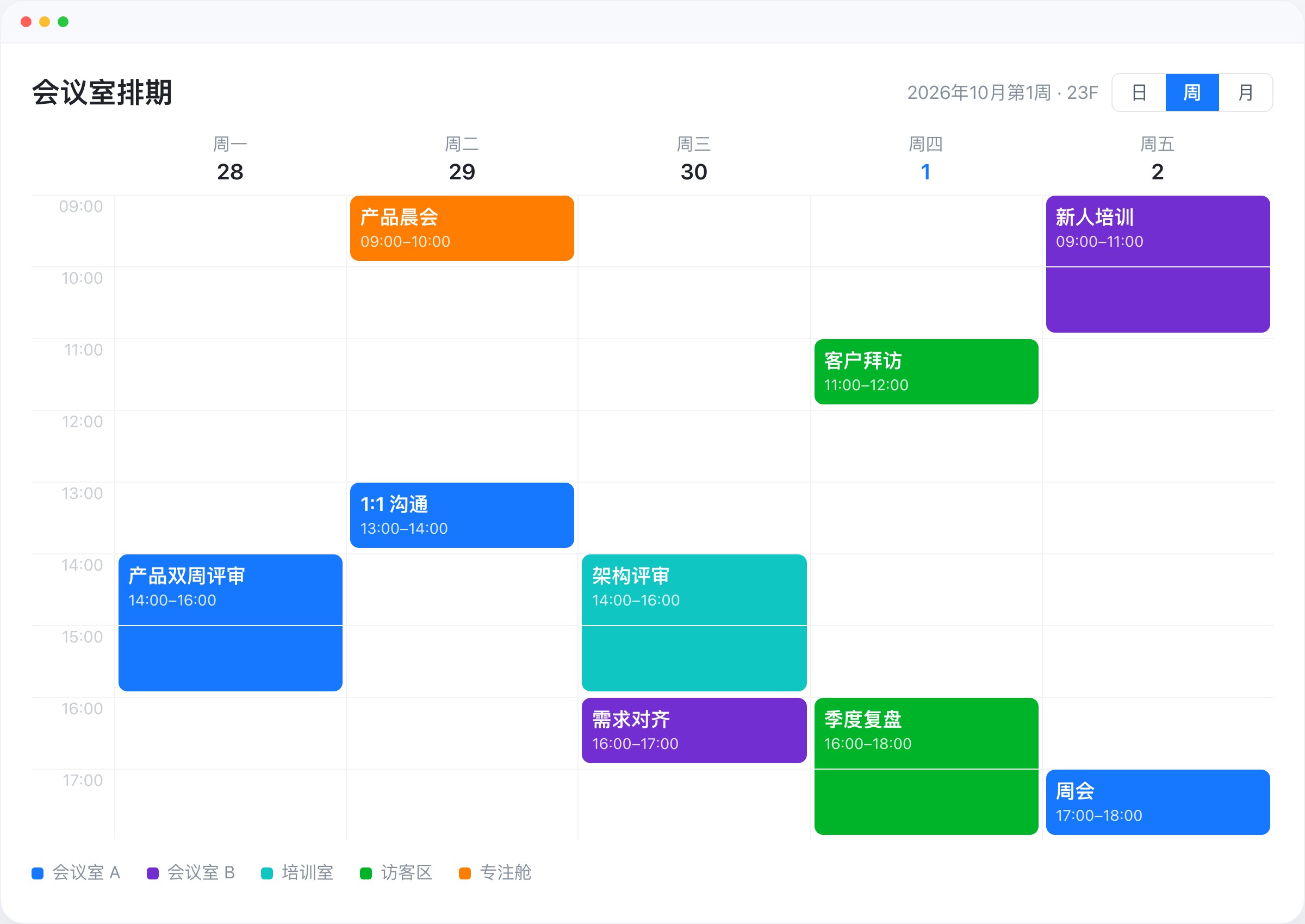Select the 周三 30 day header

694,159
